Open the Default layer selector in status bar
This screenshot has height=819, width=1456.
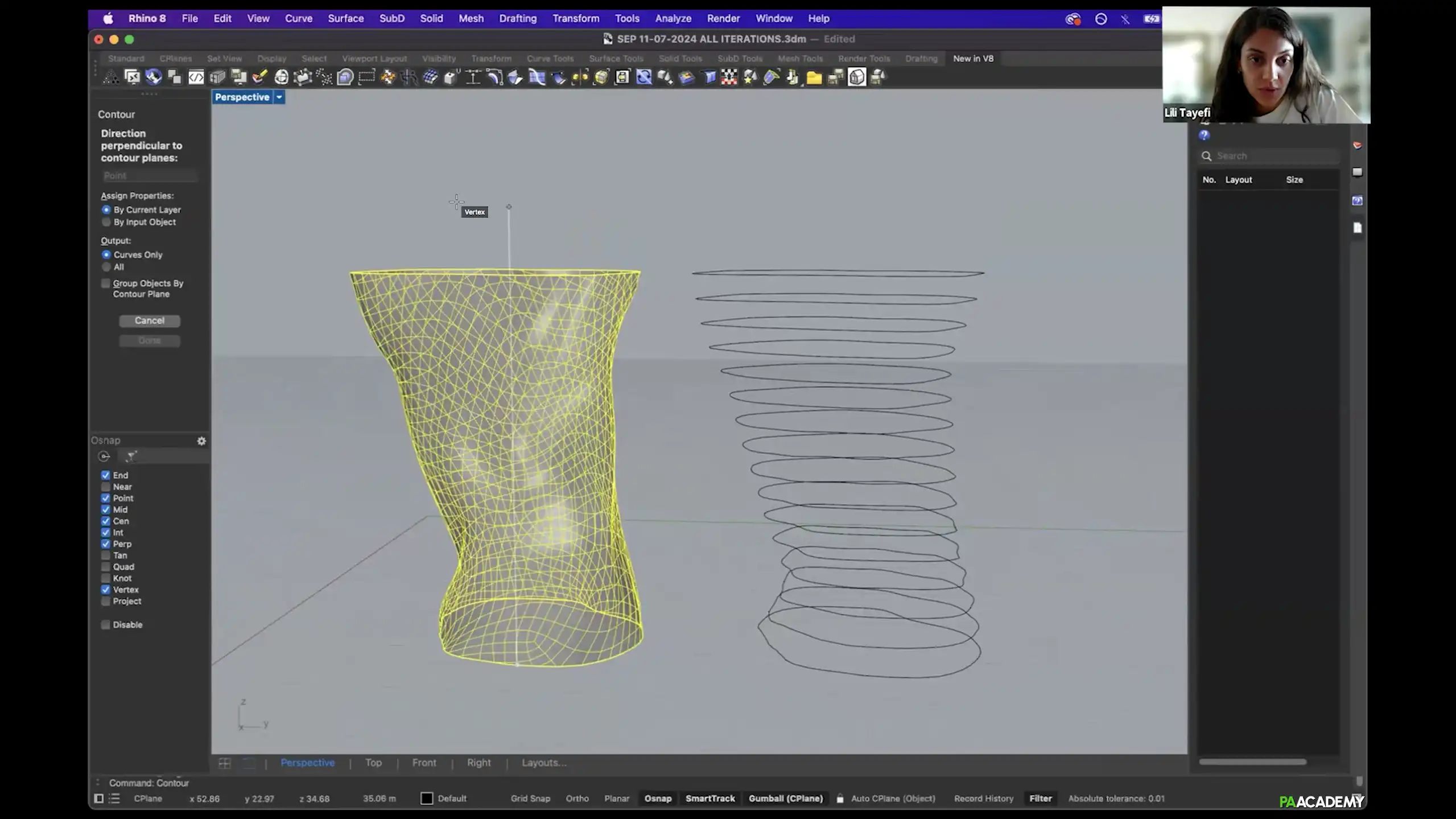pyautogui.click(x=452, y=799)
